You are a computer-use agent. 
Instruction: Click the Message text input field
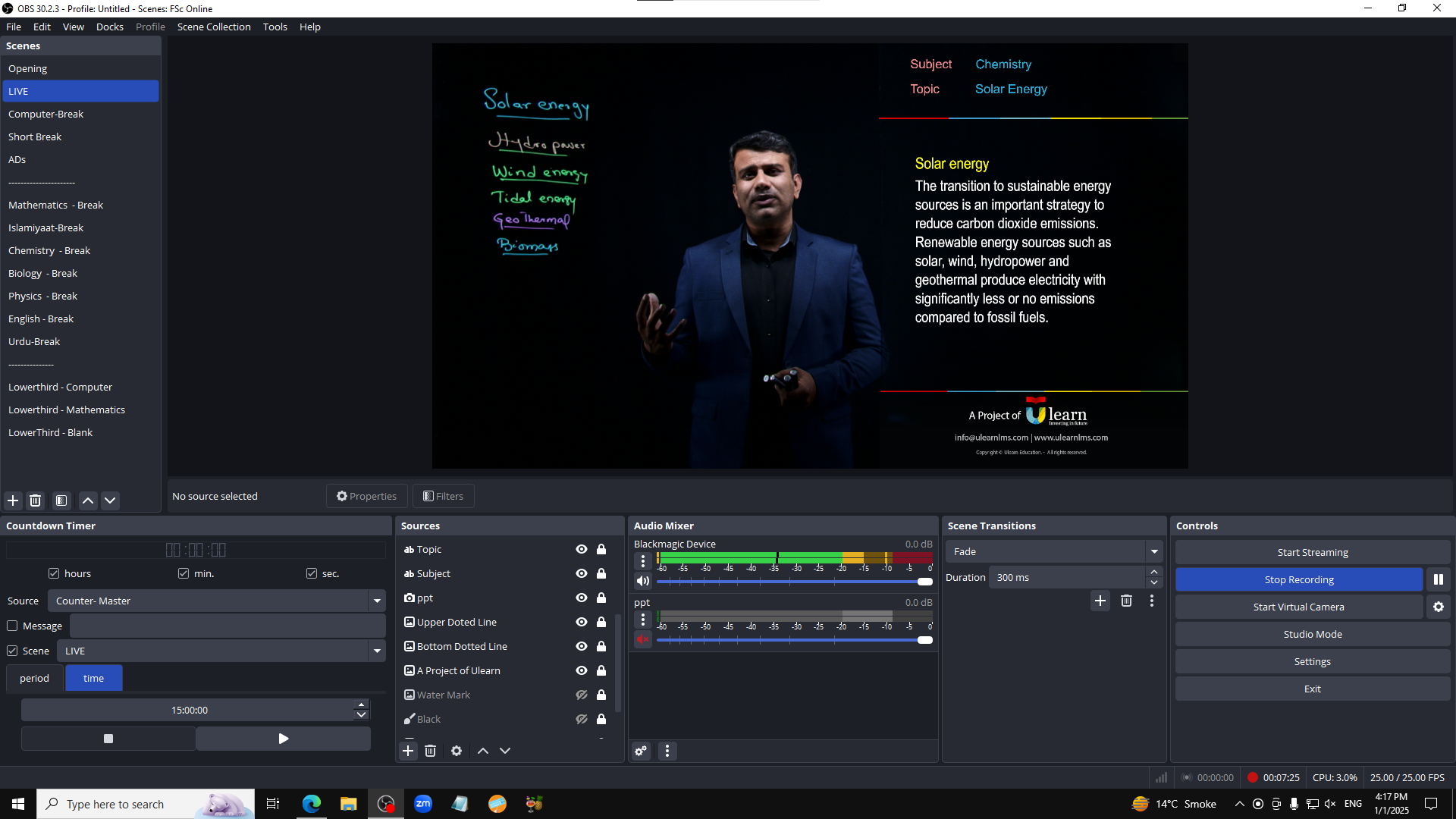[x=227, y=626]
